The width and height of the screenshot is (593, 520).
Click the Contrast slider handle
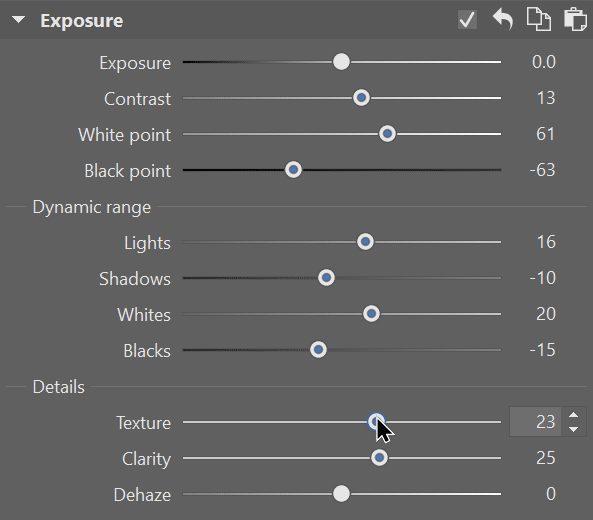361,98
